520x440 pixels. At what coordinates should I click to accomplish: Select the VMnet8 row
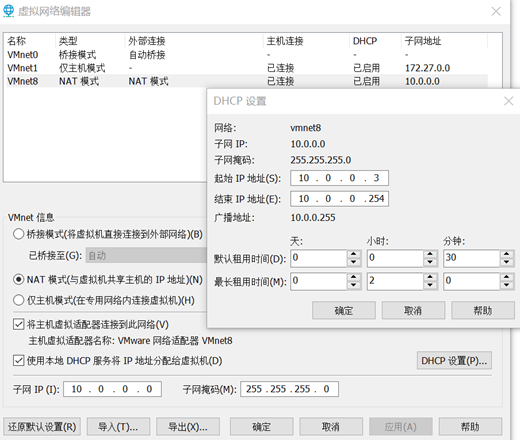[x=247, y=81]
